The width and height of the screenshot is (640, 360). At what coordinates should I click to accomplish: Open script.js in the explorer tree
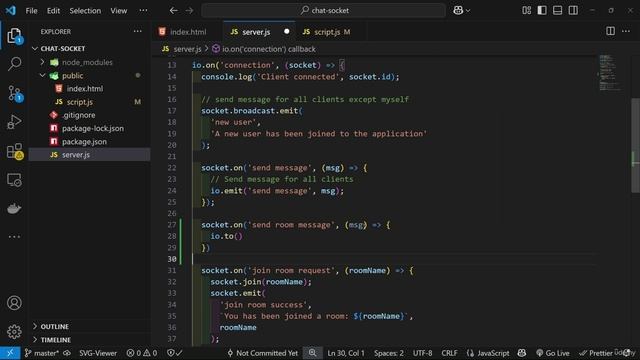click(79, 102)
